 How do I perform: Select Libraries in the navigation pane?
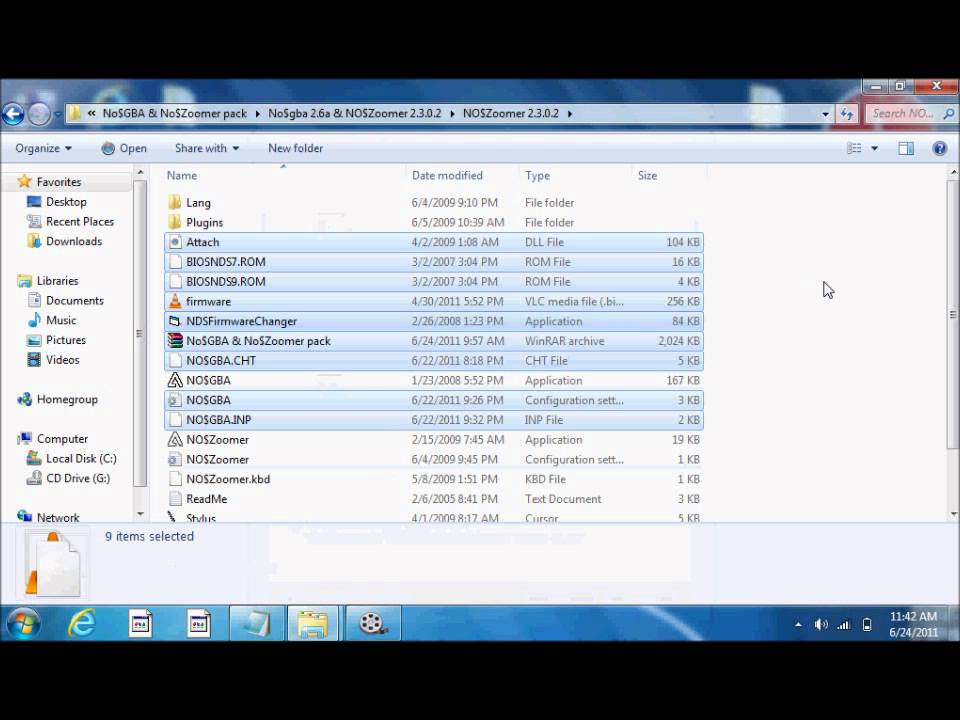(57, 280)
